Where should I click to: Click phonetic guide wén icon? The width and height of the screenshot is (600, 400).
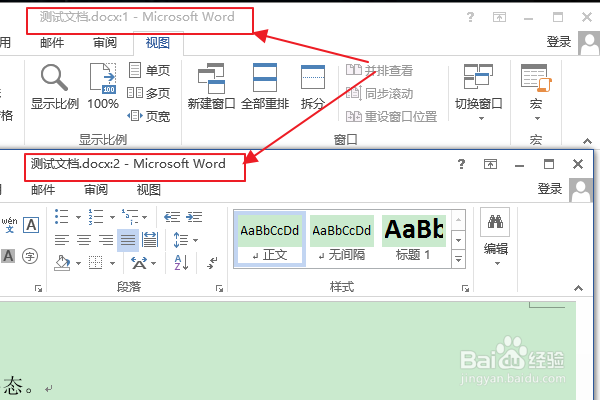point(9,225)
